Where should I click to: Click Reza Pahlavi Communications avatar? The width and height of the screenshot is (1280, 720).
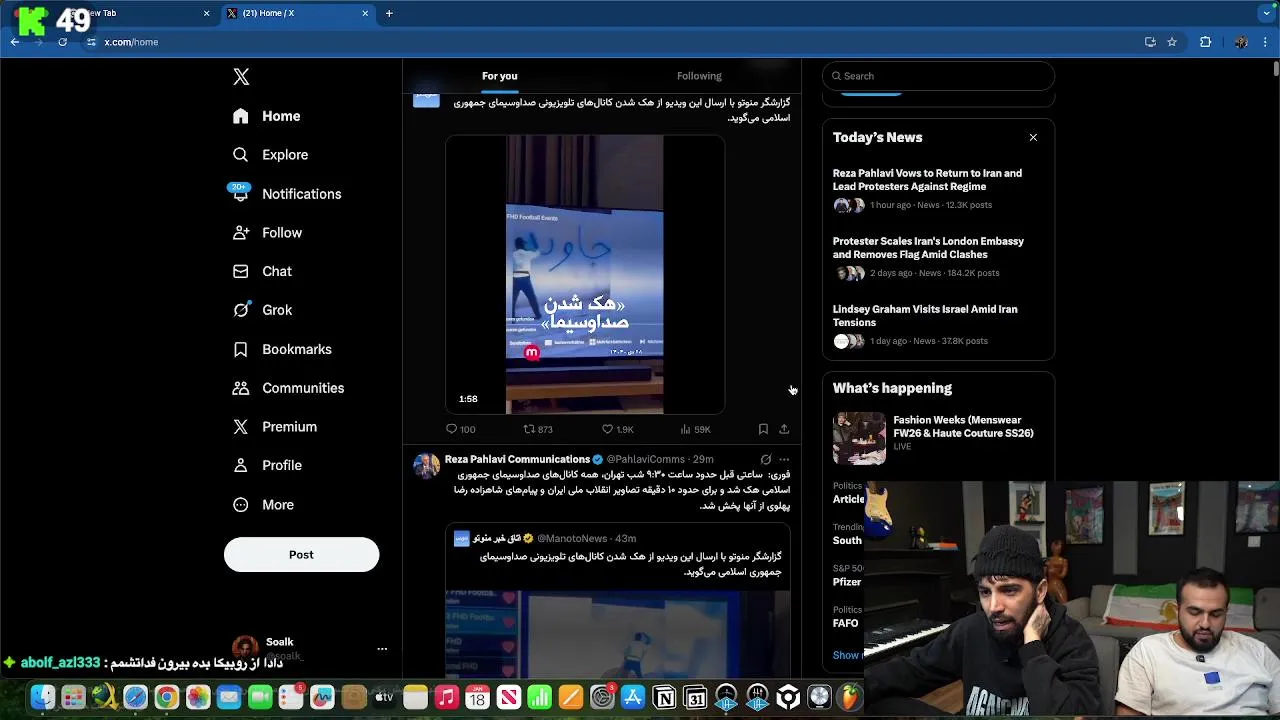(427, 466)
